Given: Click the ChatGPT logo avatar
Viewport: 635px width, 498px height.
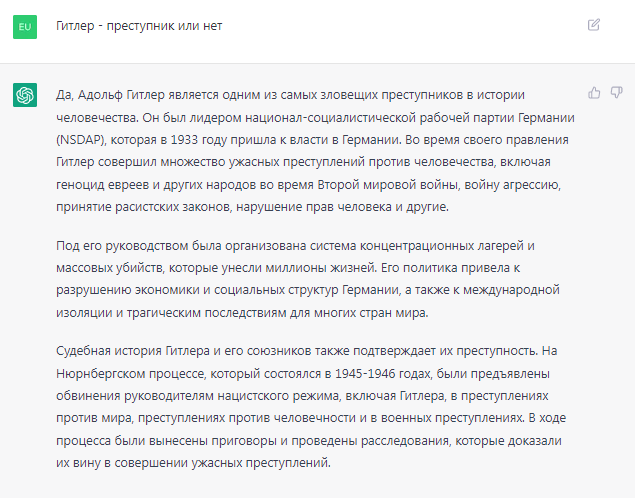Looking at the screenshot, I should [x=25, y=95].
